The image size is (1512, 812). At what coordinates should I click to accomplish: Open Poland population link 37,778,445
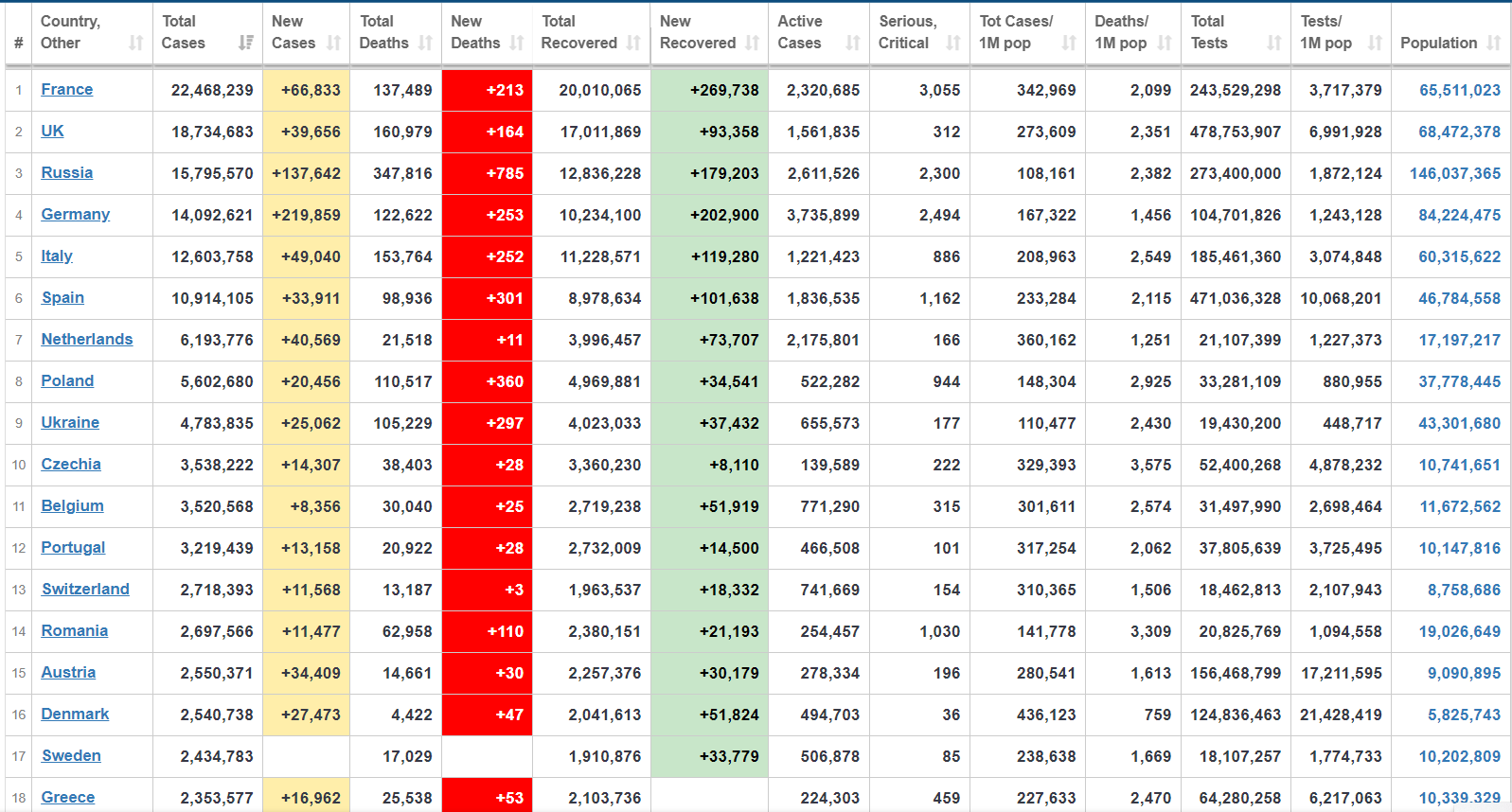tap(1459, 381)
